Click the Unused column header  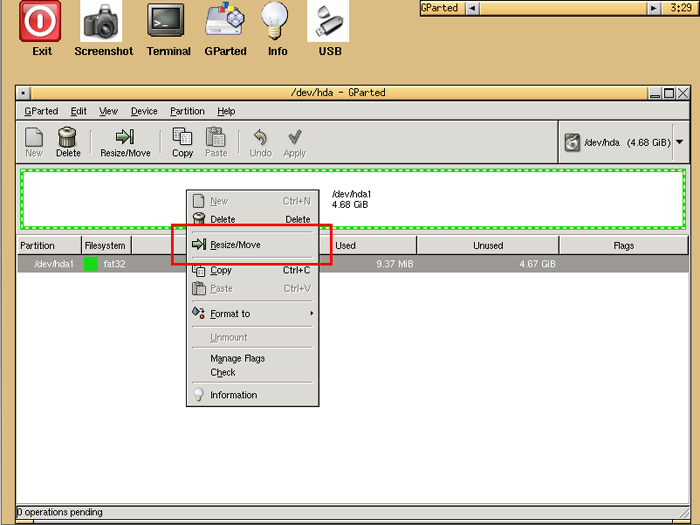click(x=488, y=246)
